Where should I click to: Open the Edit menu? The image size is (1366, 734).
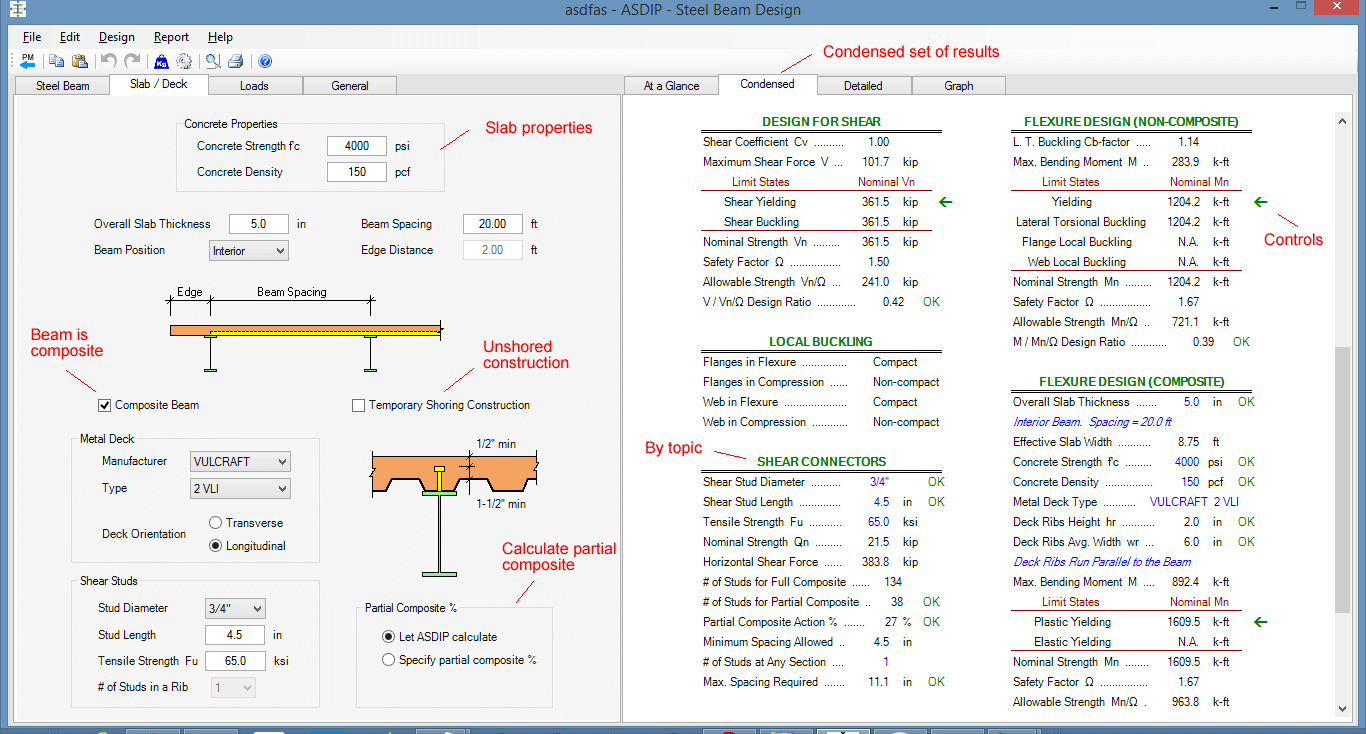pos(70,37)
